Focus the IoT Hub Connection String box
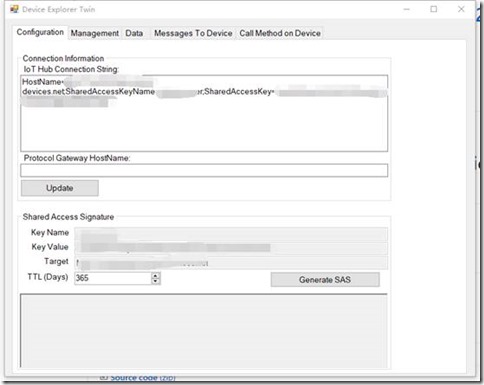This screenshot has width=484, height=385. (204, 113)
